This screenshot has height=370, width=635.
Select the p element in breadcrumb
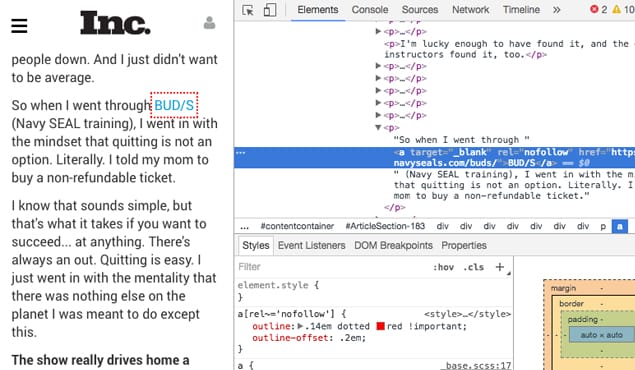click(603, 226)
